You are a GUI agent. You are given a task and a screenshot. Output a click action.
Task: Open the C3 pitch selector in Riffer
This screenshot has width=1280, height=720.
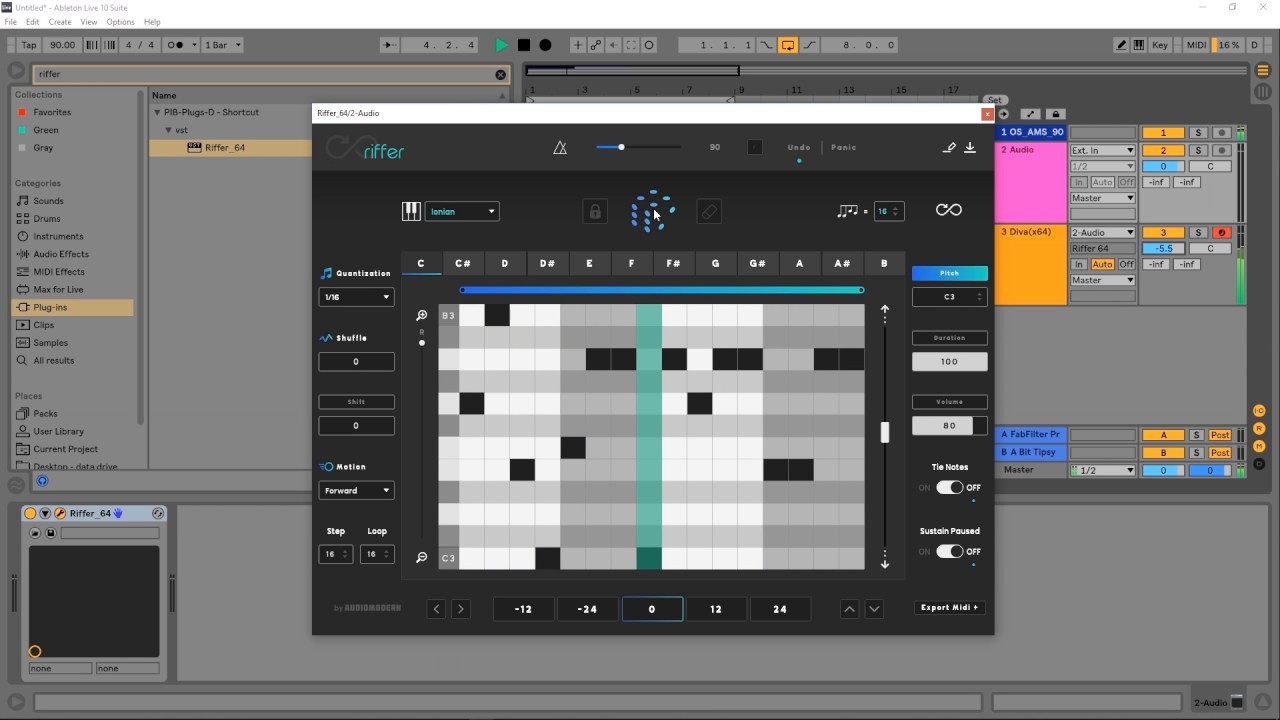click(949, 297)
